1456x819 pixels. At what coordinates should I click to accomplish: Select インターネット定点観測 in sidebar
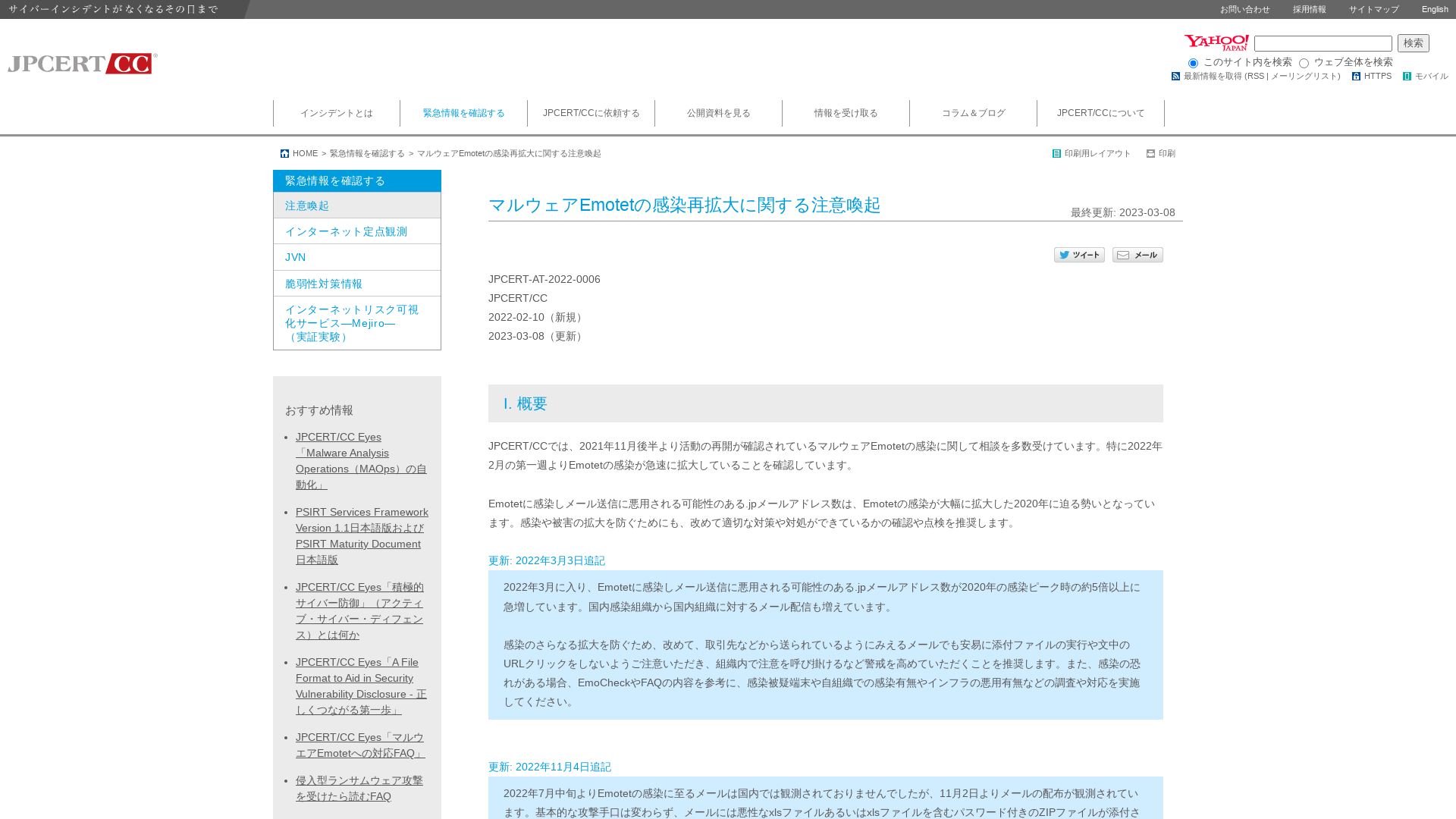tap(357, 232)
